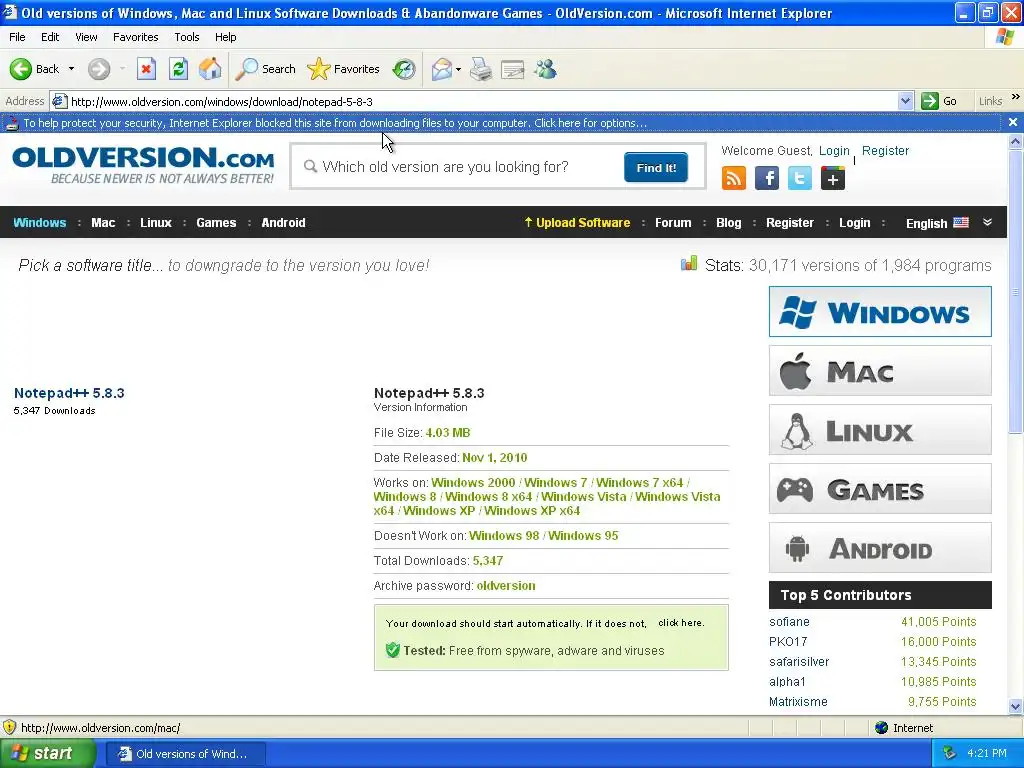Image resolution: width=1024 pixels, height=768 pixels.
Task: Click the OldVersion.com logo
Action: tap(144, 165)
